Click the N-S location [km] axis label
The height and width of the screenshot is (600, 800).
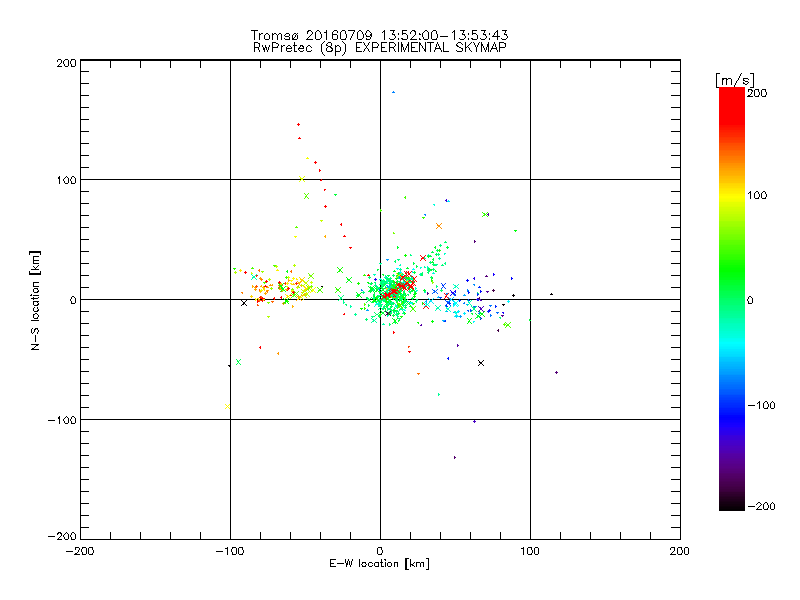tap(36, 299)
